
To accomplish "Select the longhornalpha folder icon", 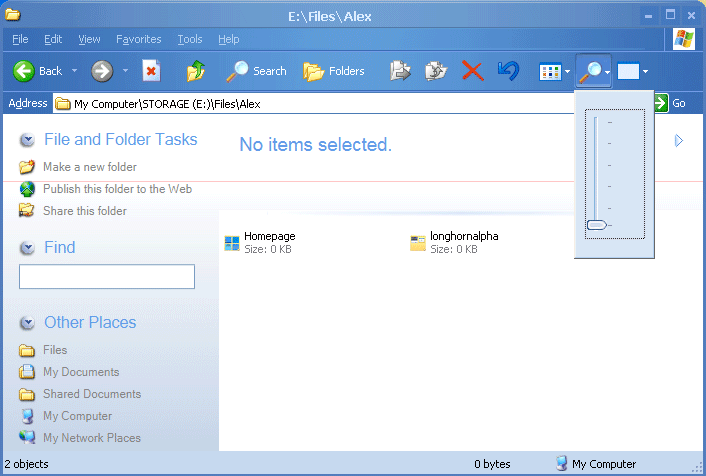I will (418, 243).
